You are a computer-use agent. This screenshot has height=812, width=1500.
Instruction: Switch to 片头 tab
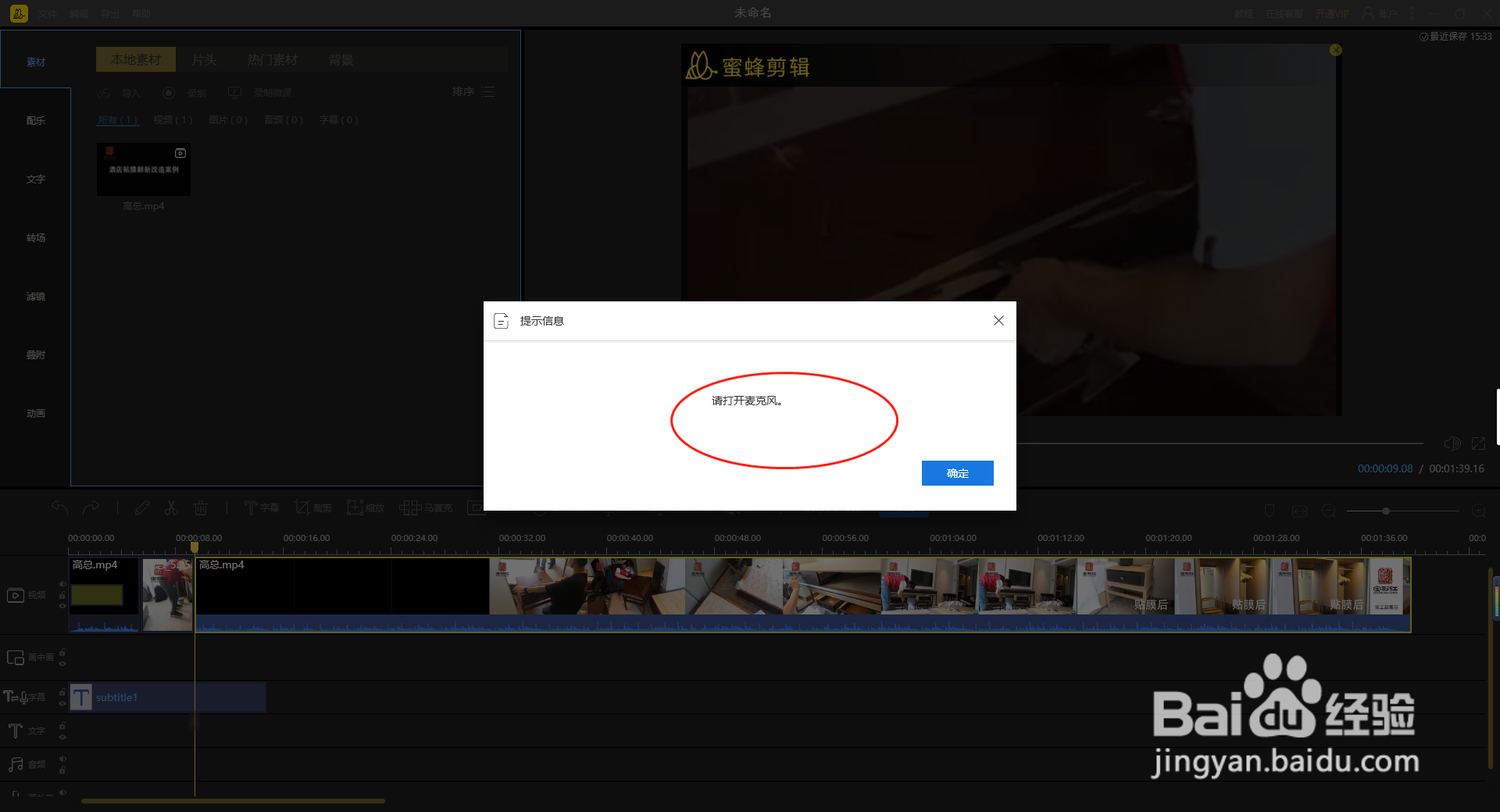204,60
